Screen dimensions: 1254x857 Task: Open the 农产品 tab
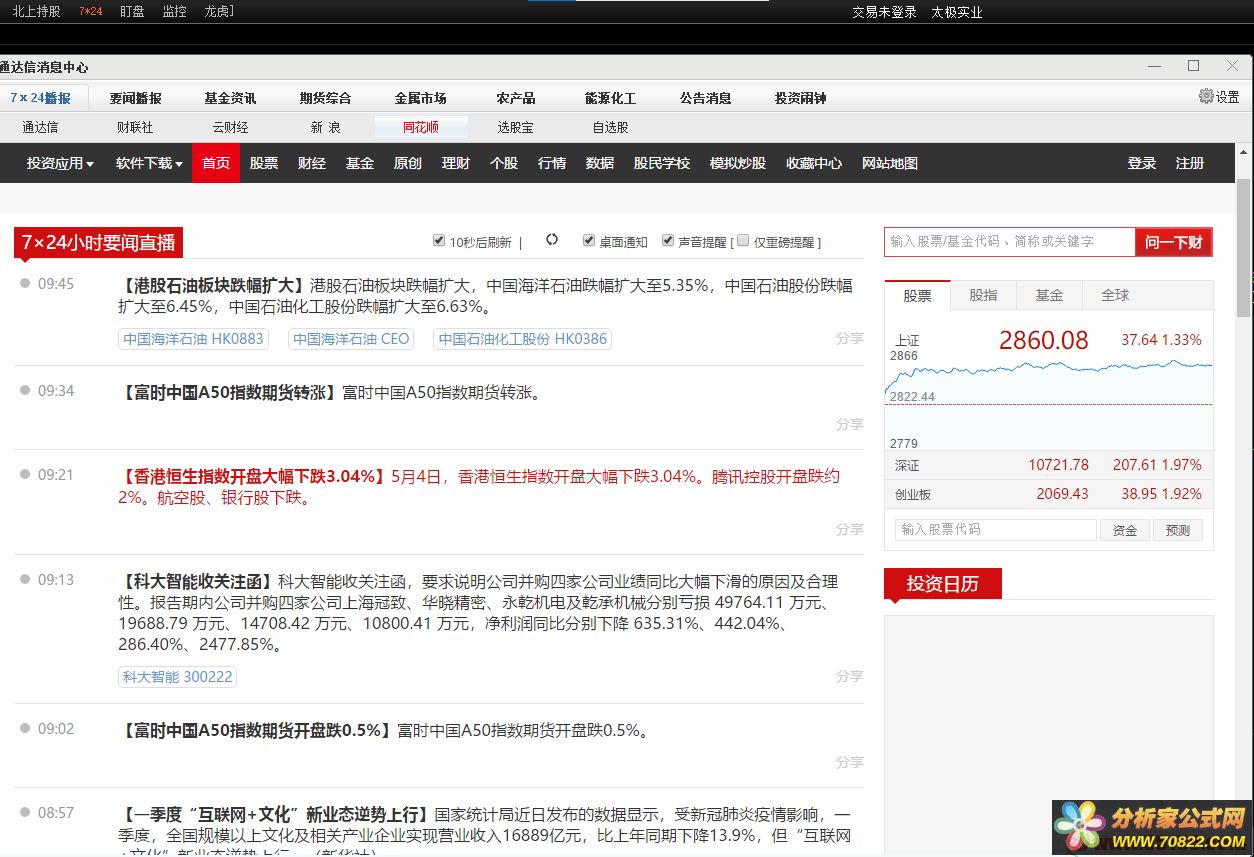click(x=515, y=98)
